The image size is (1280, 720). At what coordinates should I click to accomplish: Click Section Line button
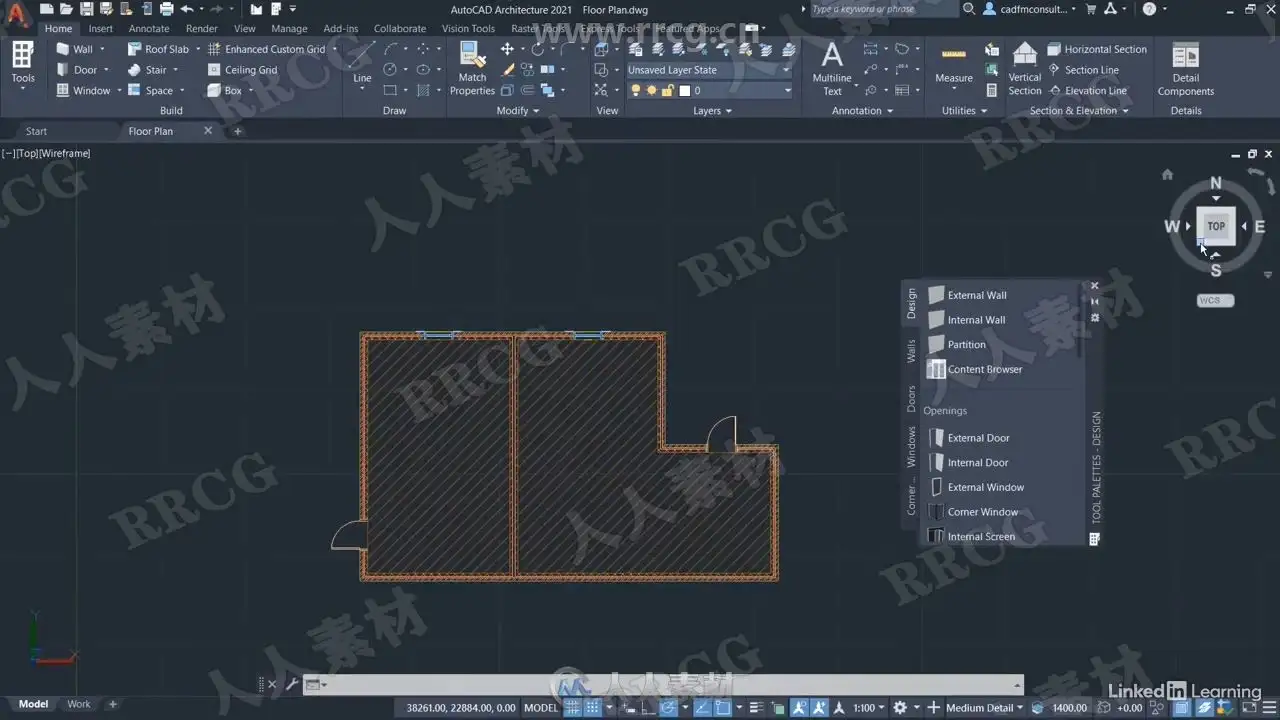point(1083,70)
